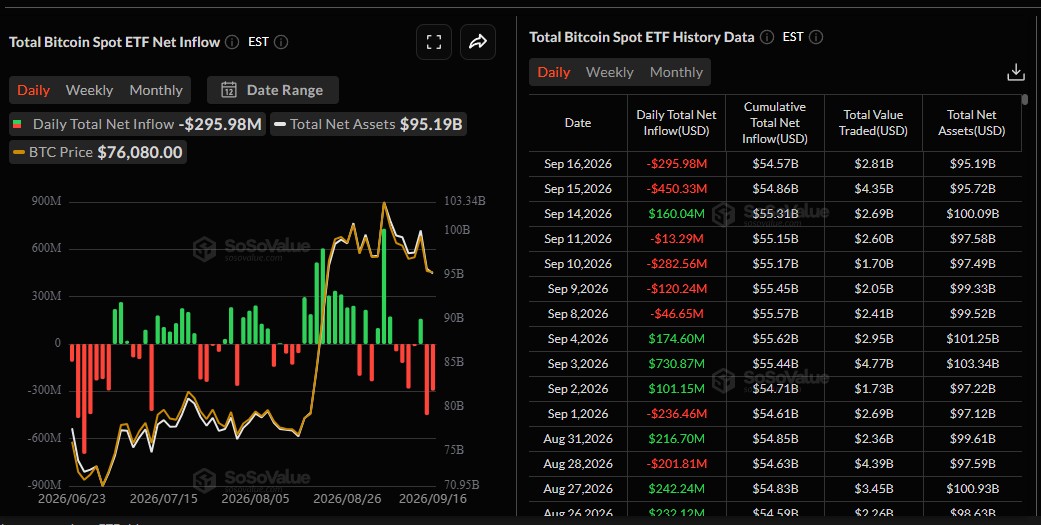Click the table's vertical scrollbar

(x=1024, y=100)
